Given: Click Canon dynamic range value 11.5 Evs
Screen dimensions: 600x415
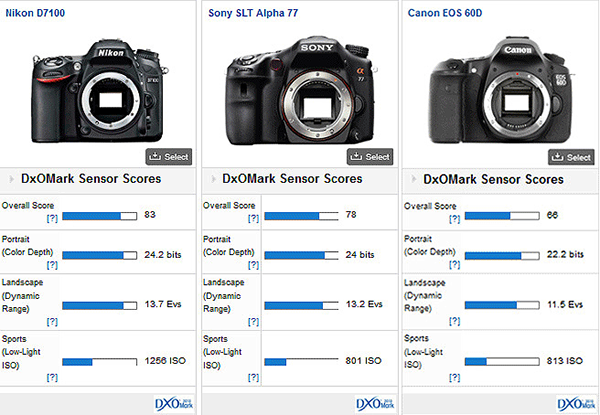Looking at the screenshot, I should (565, 305).
